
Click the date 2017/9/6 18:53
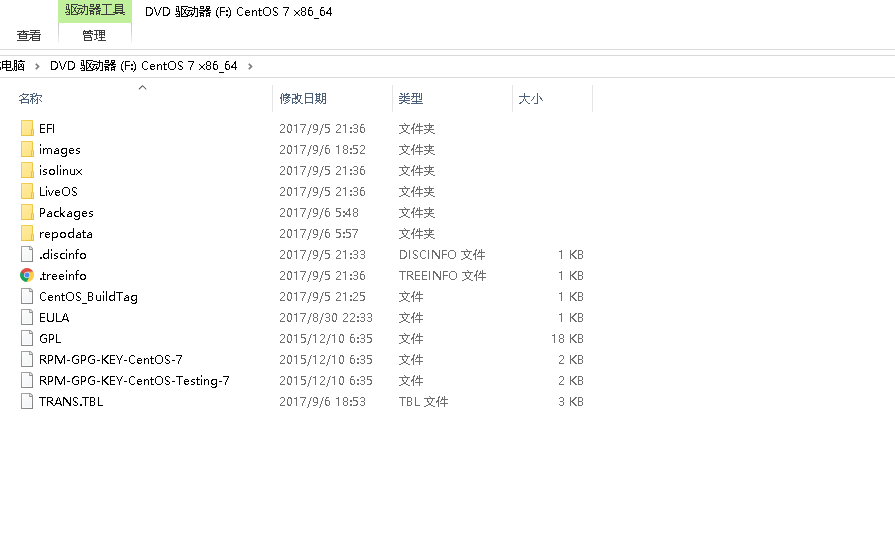click(322, 402)
